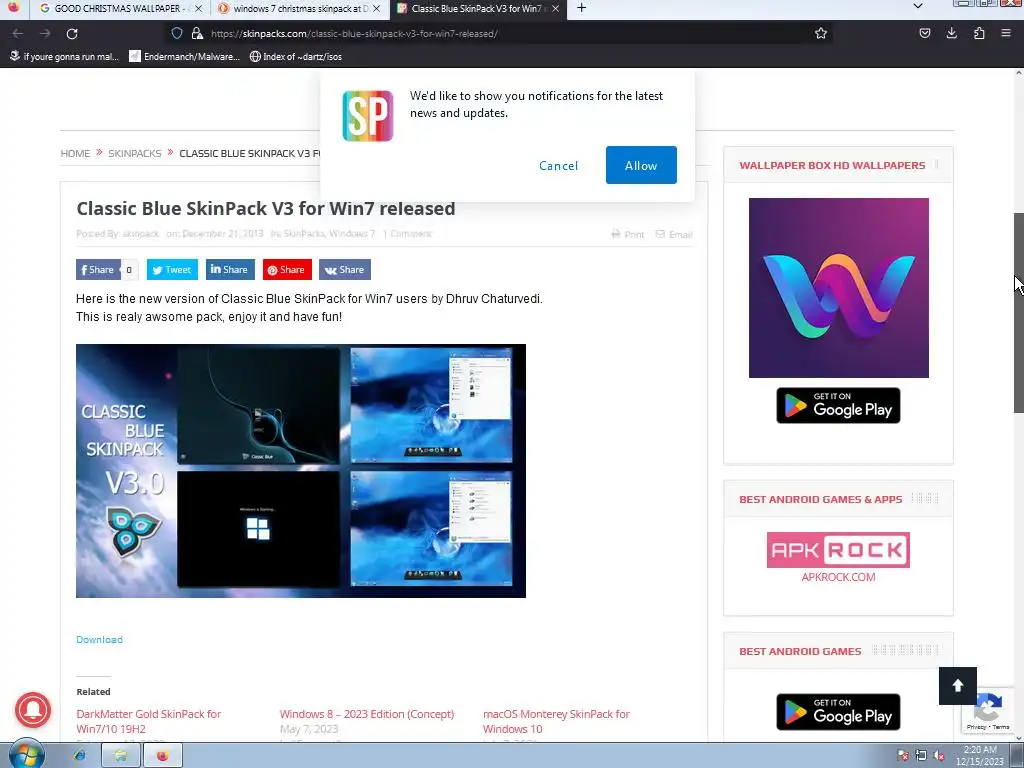The image size is (1024, 768).
Task: Open the Endermanch/Malware bookmark
Action: point(184,57)
